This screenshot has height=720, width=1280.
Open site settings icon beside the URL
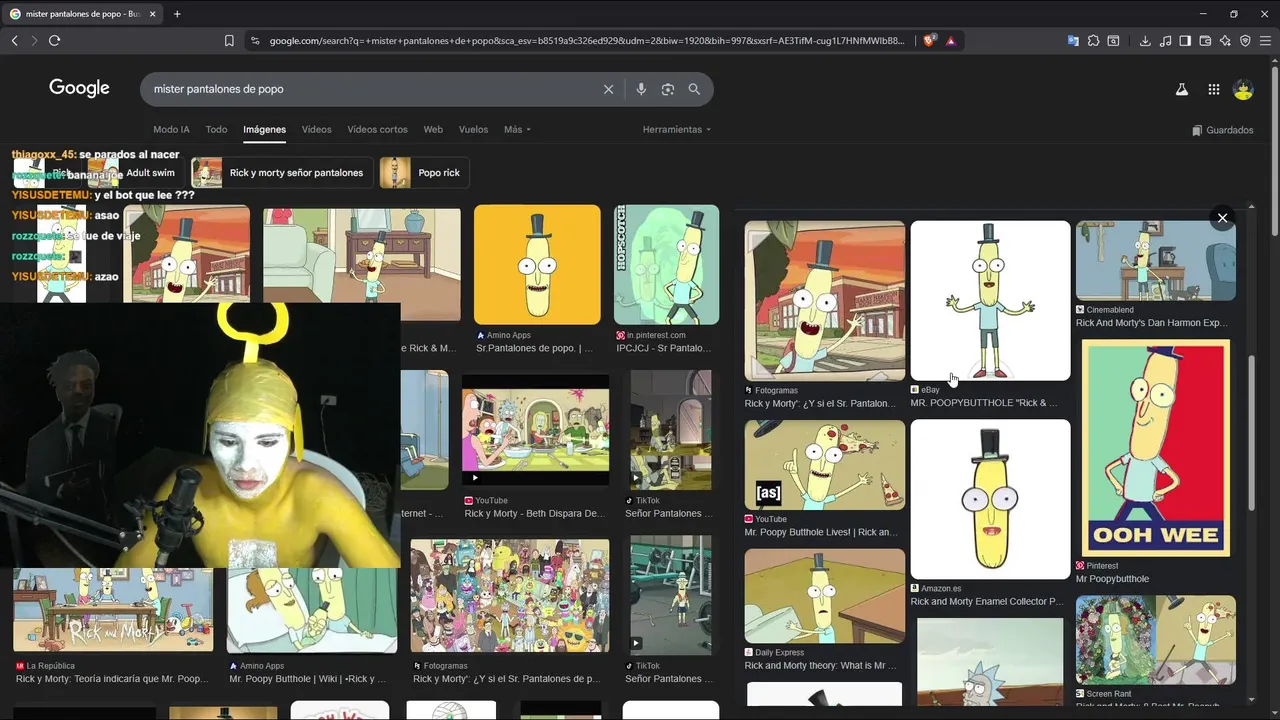[x=255, y=41]
